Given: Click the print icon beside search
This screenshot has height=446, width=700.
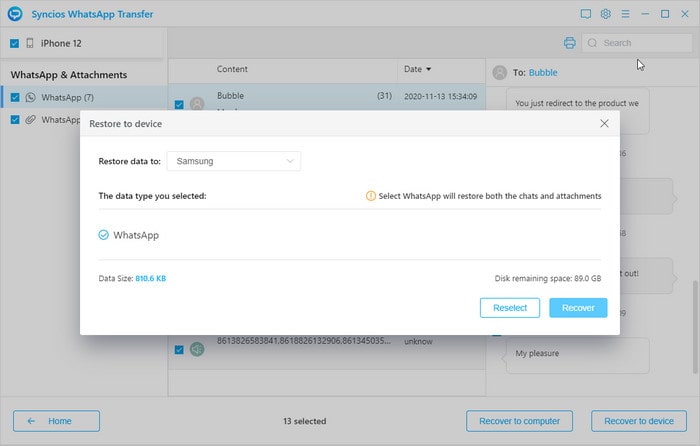Looking at the screenshot, I should coord(570,43).
